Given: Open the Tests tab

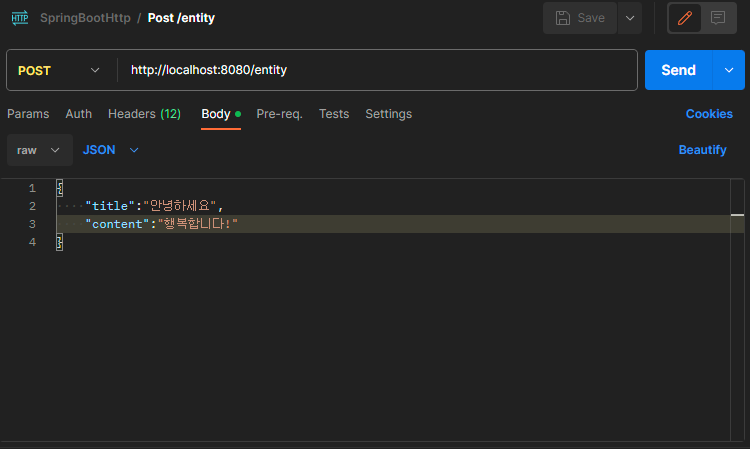Looking at the screenshot, I should 334,114.
